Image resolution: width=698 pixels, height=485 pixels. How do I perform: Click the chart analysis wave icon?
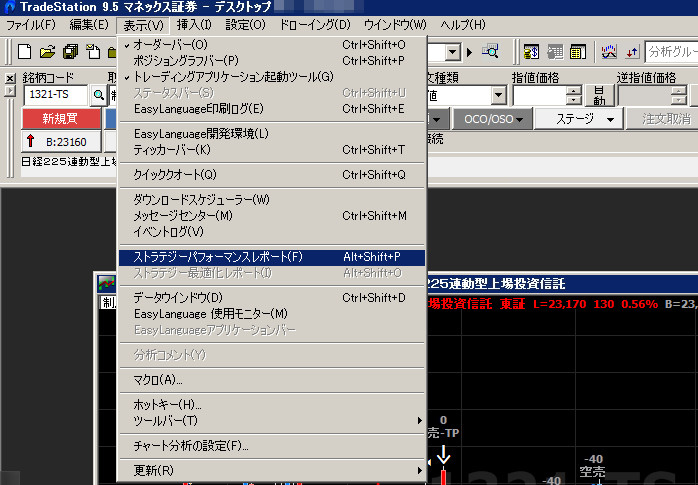pos(608,52)
